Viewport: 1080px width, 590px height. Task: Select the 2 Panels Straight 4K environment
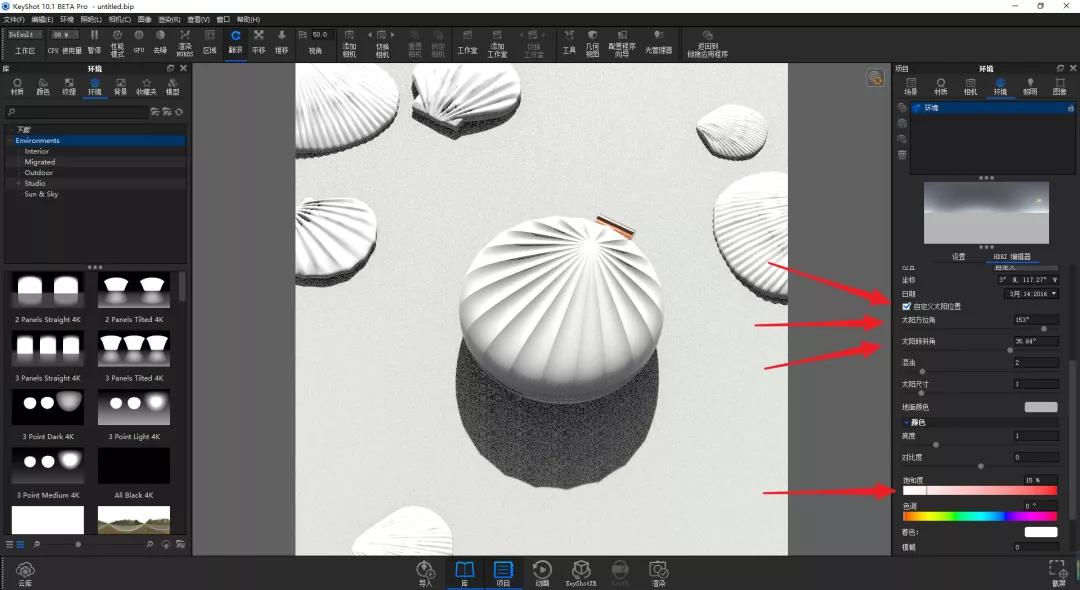click(48, 290)
